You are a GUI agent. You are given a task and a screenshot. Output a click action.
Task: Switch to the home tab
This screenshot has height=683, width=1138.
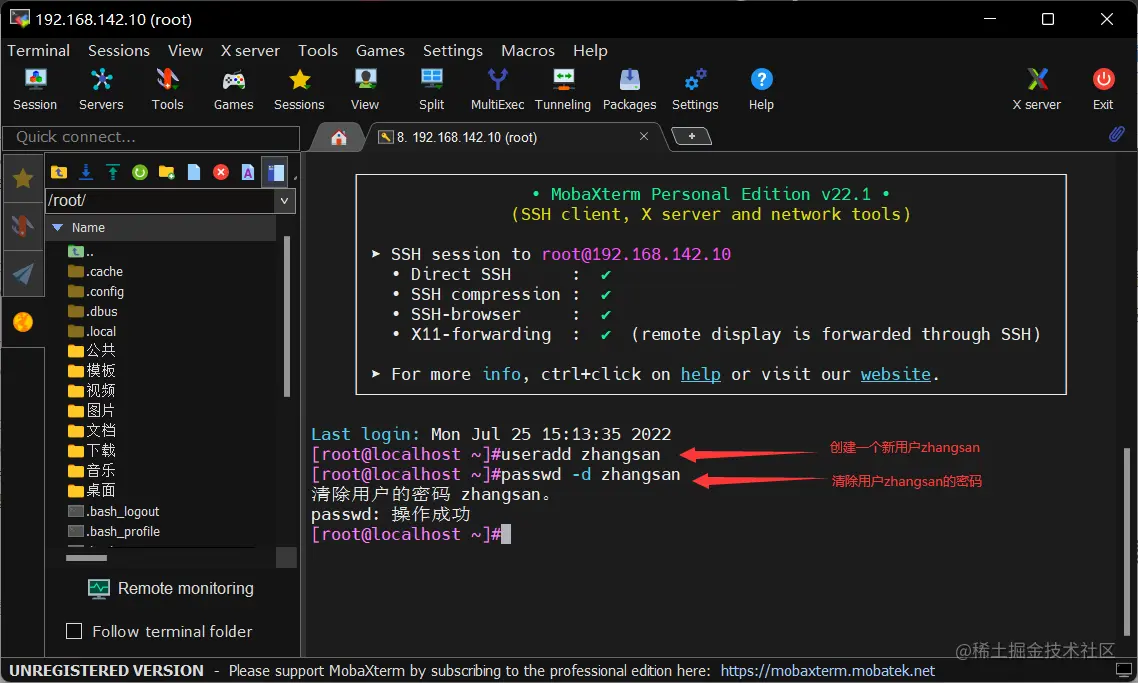[339, 137]
